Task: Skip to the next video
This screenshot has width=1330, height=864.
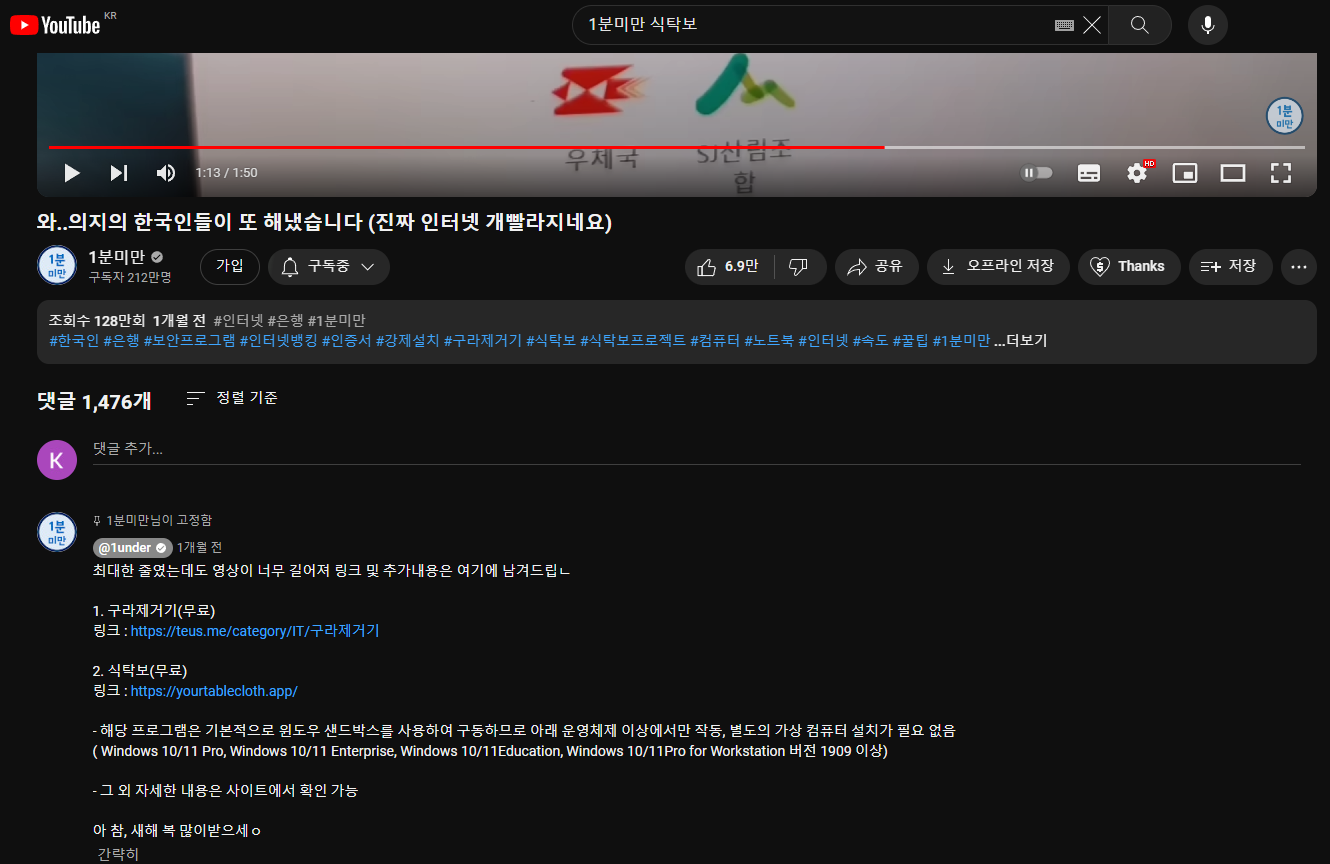Action: pyautogui.click(x=119, y=173)
